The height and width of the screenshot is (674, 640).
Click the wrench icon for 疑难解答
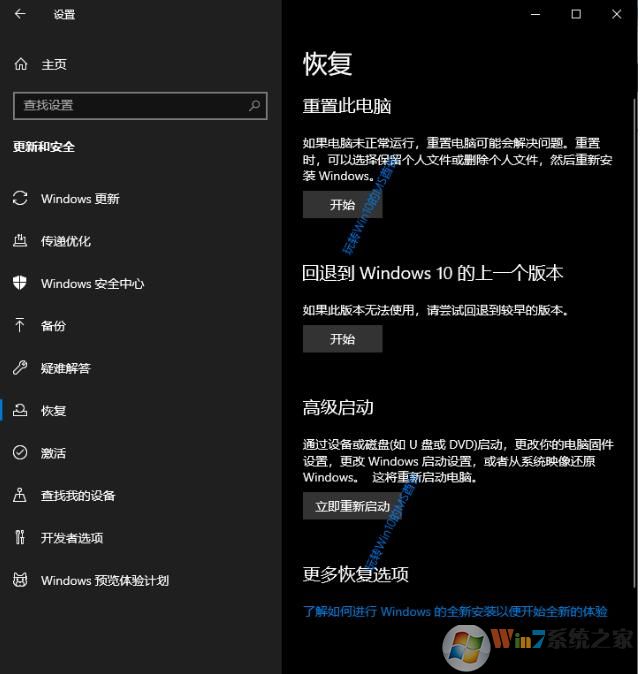point(20,368)
